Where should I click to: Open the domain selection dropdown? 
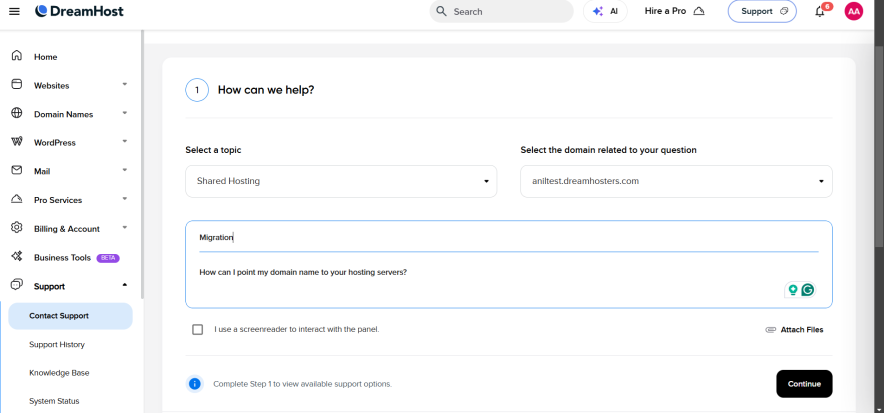(x=676, y=181)
